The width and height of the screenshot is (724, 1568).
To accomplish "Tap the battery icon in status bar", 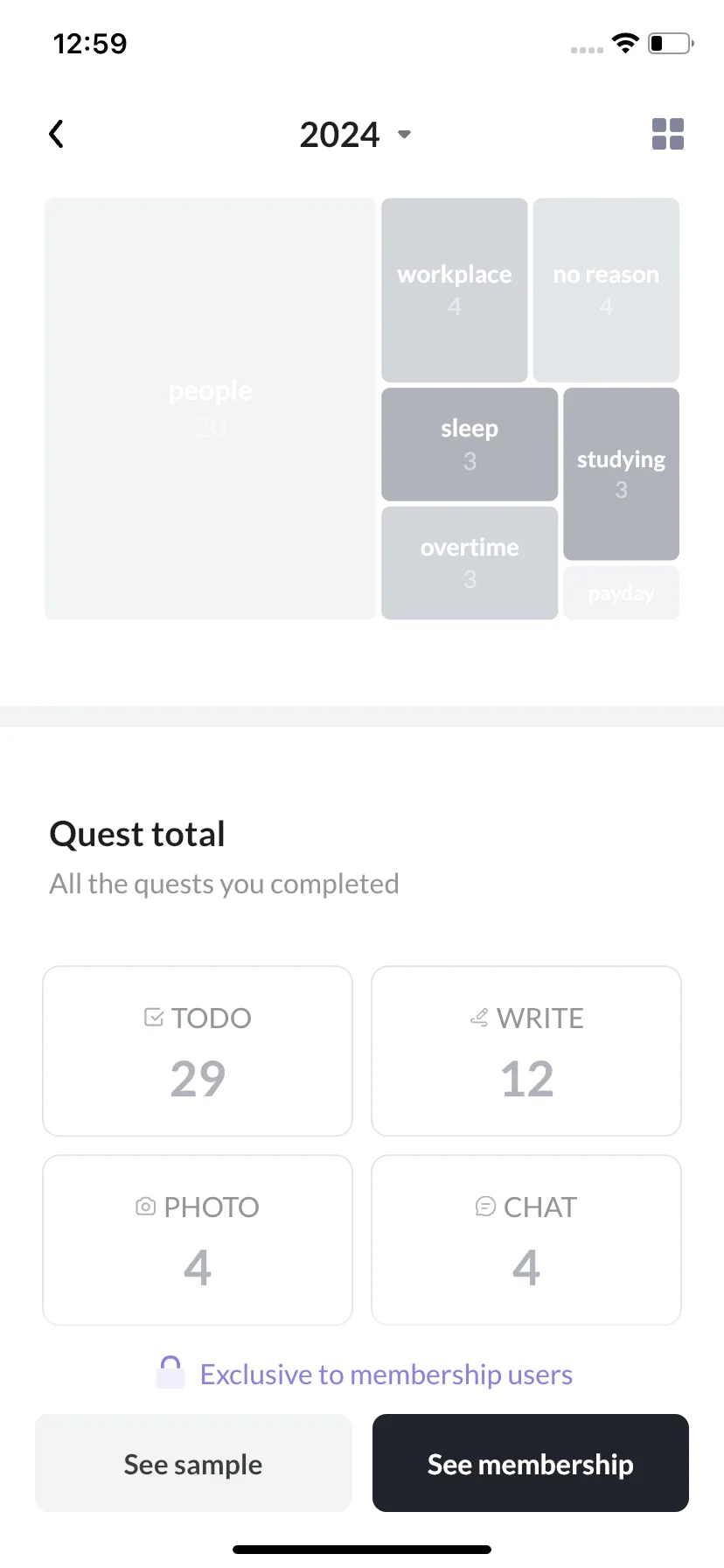I will tap(671, 43).
